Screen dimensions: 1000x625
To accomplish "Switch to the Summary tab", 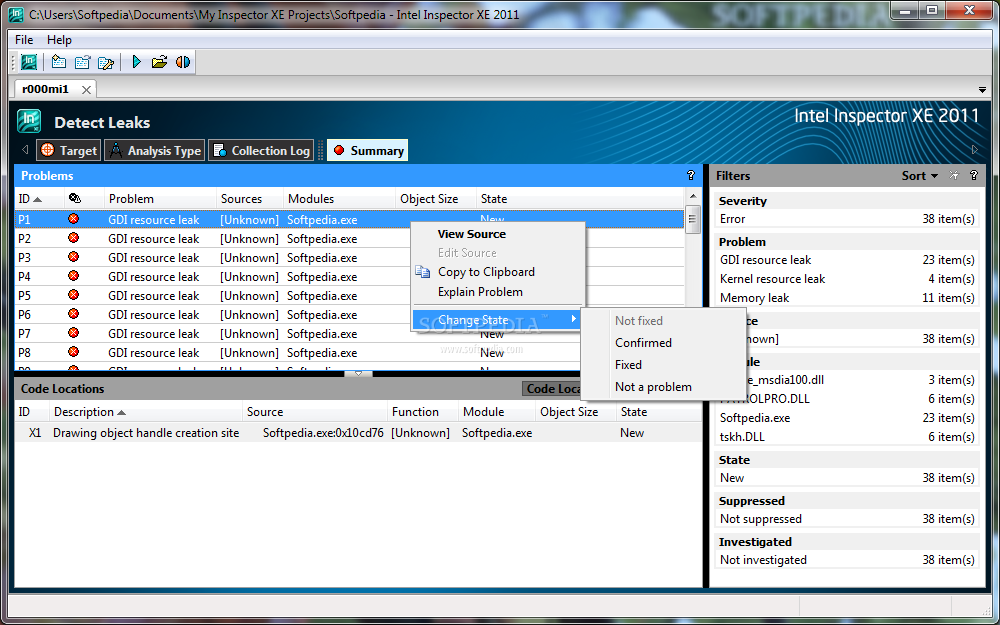I will [x=367, y=151].
